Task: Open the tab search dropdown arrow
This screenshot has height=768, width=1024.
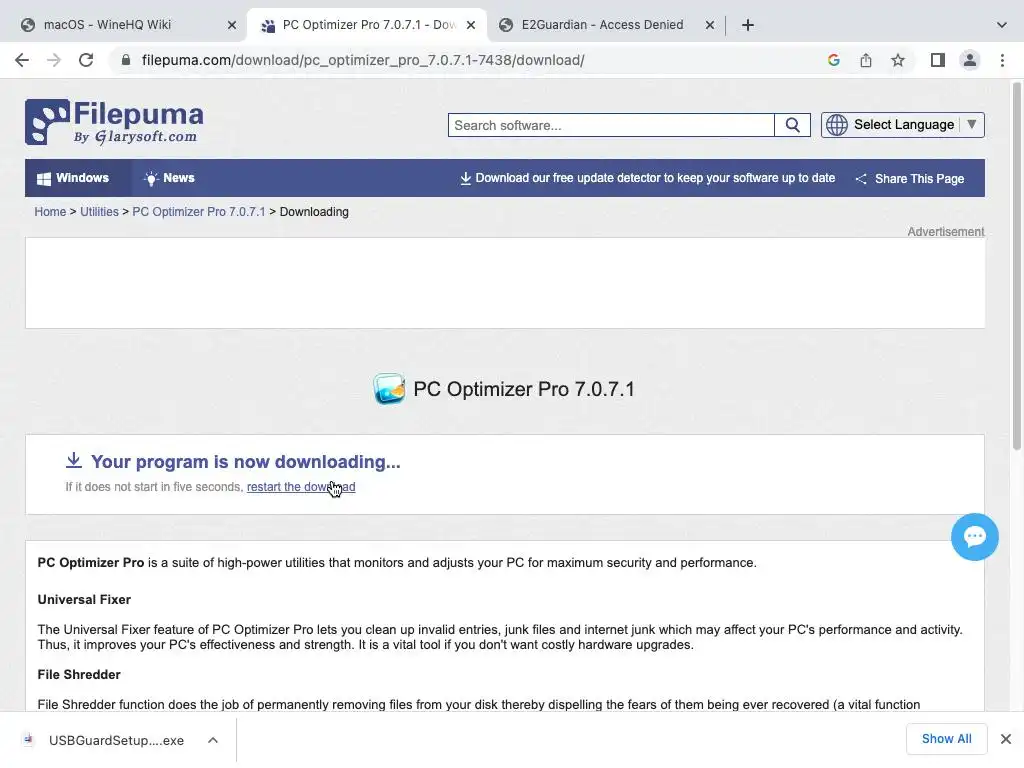Action: pyautogui.click(x=1001, y=25)
